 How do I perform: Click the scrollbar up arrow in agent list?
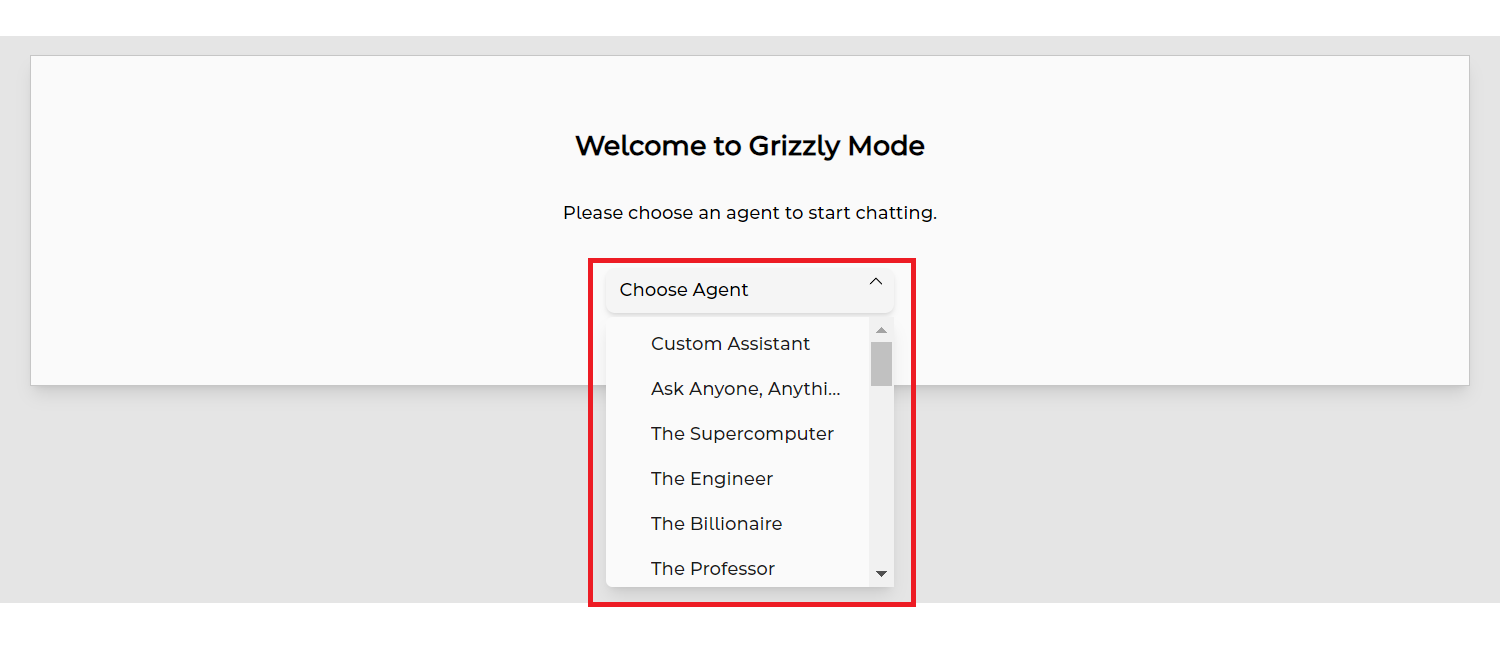tap(881, 330)
